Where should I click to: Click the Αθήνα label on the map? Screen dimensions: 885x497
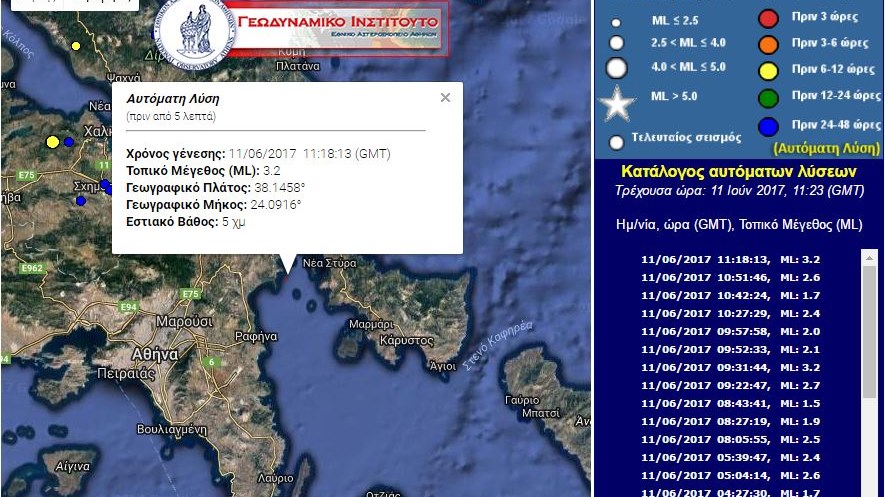[x=155, y=355]
